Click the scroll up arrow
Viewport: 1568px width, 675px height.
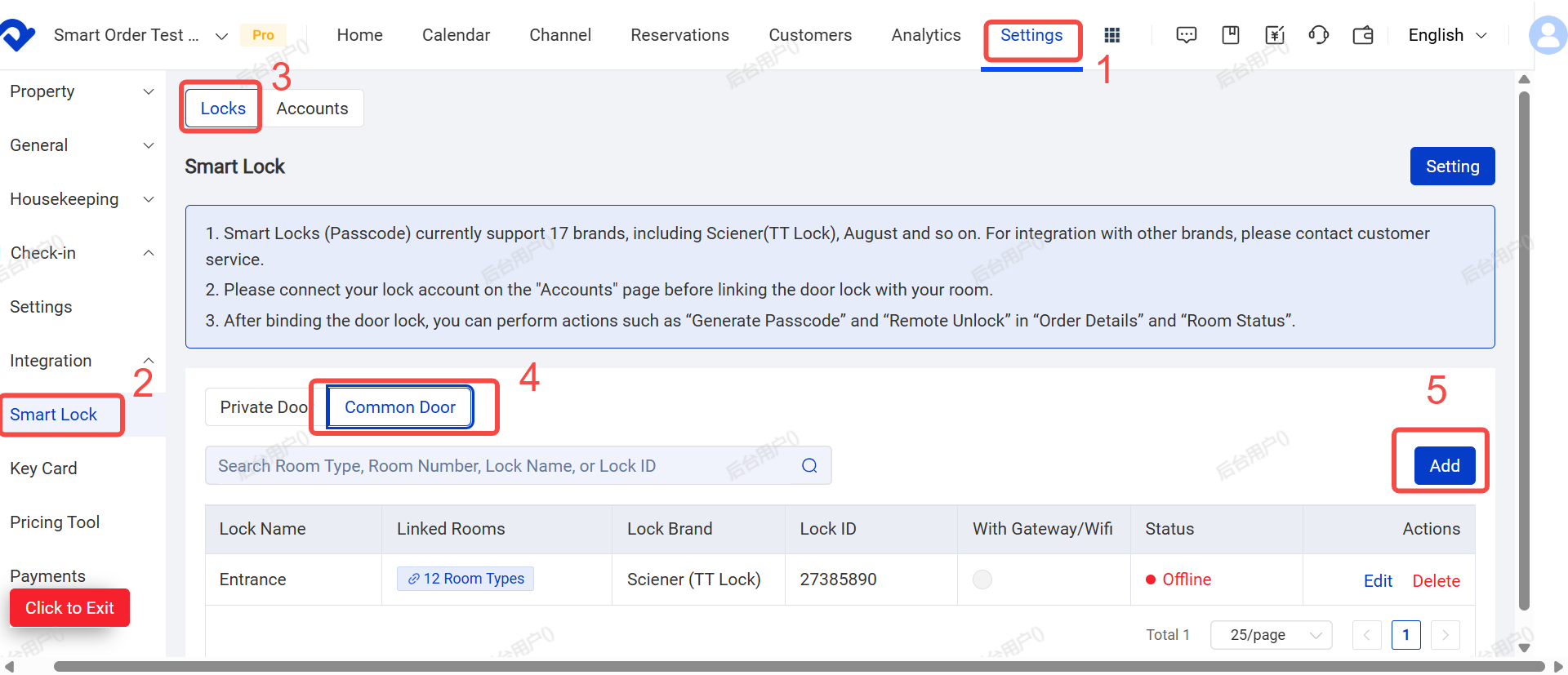coord(1524,79)
